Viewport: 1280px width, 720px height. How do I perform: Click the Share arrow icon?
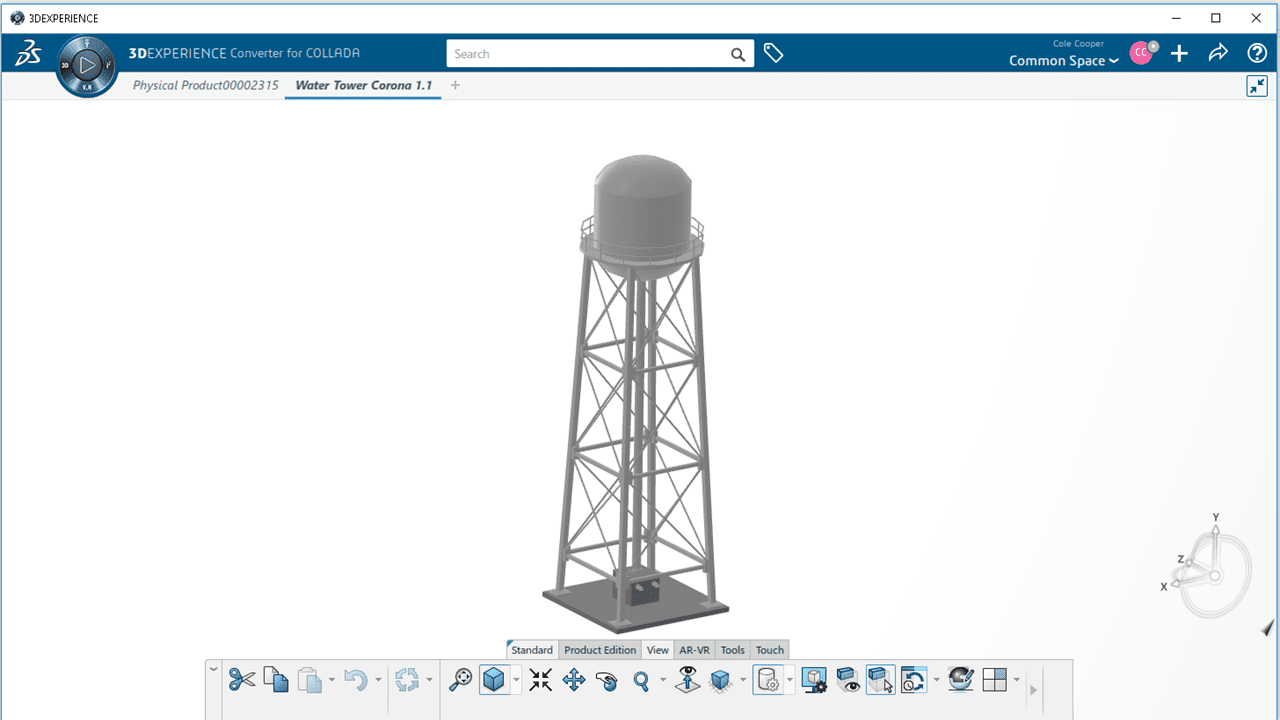[x=1218, y=54]
